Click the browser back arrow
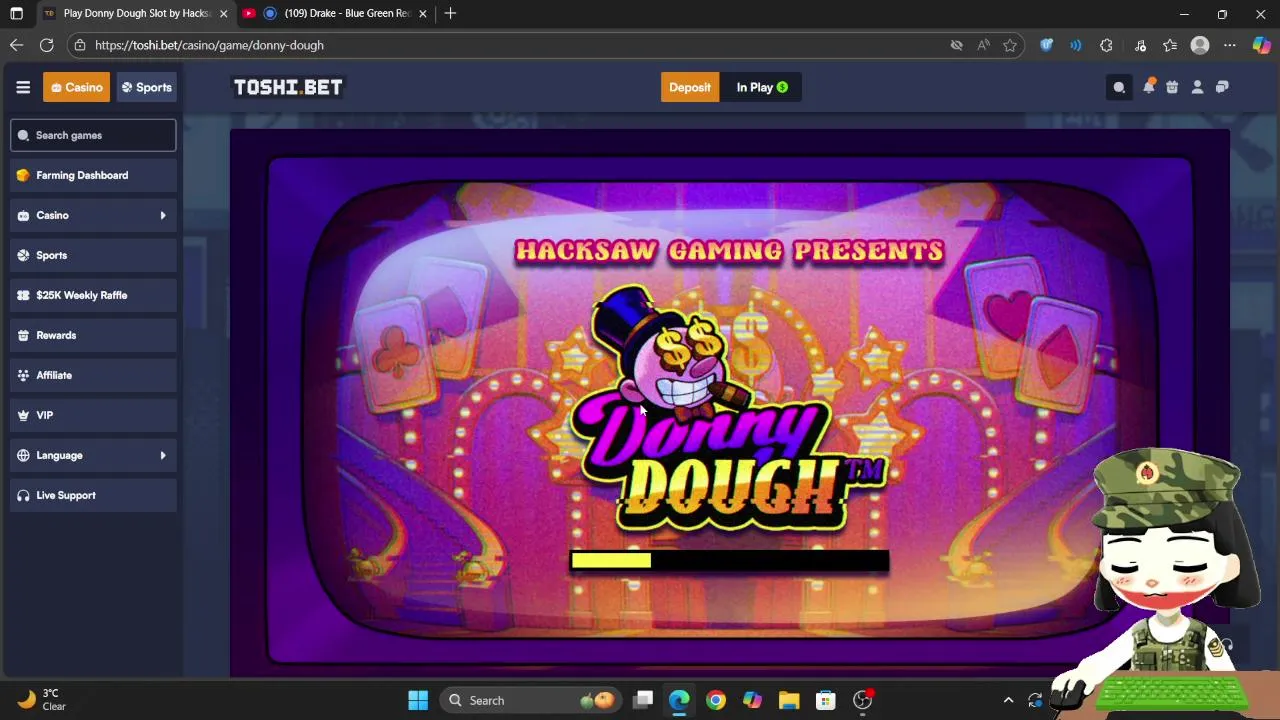 point(16,45)
